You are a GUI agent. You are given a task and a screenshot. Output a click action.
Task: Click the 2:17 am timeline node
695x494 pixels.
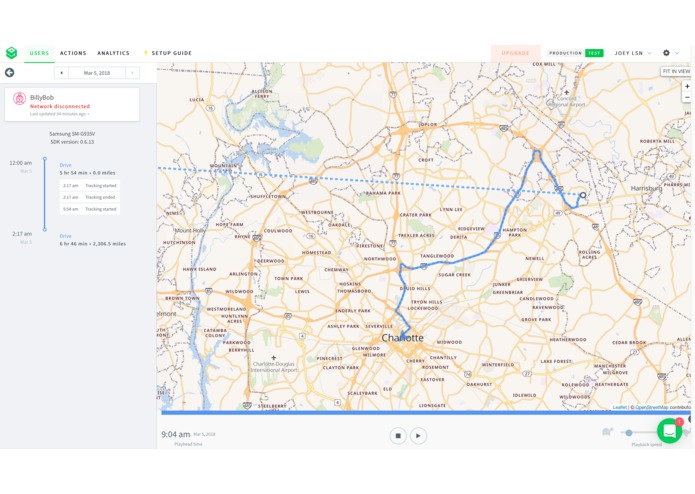point(44,229)
